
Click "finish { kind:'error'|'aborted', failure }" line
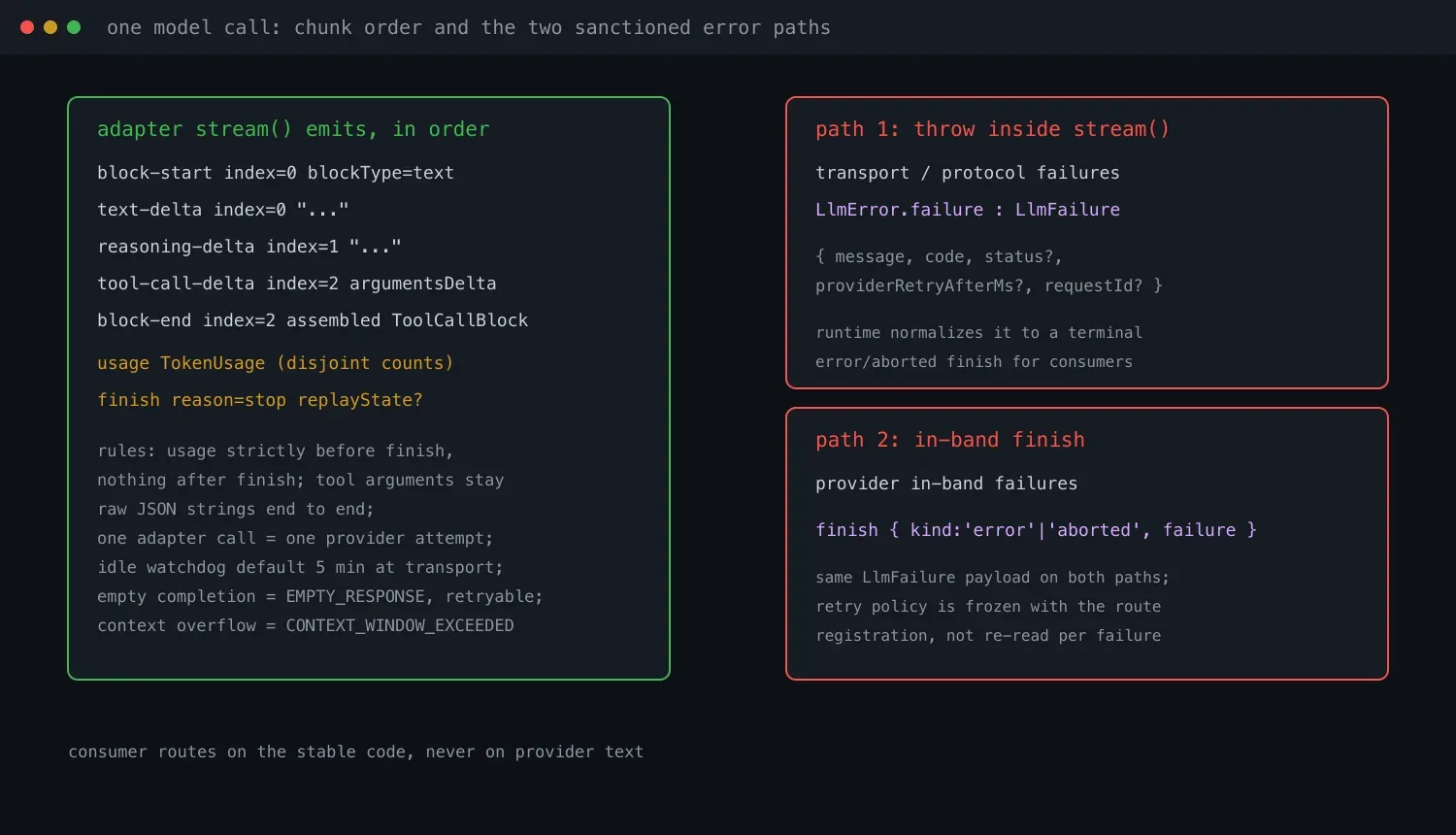[x=1037, y=530]
